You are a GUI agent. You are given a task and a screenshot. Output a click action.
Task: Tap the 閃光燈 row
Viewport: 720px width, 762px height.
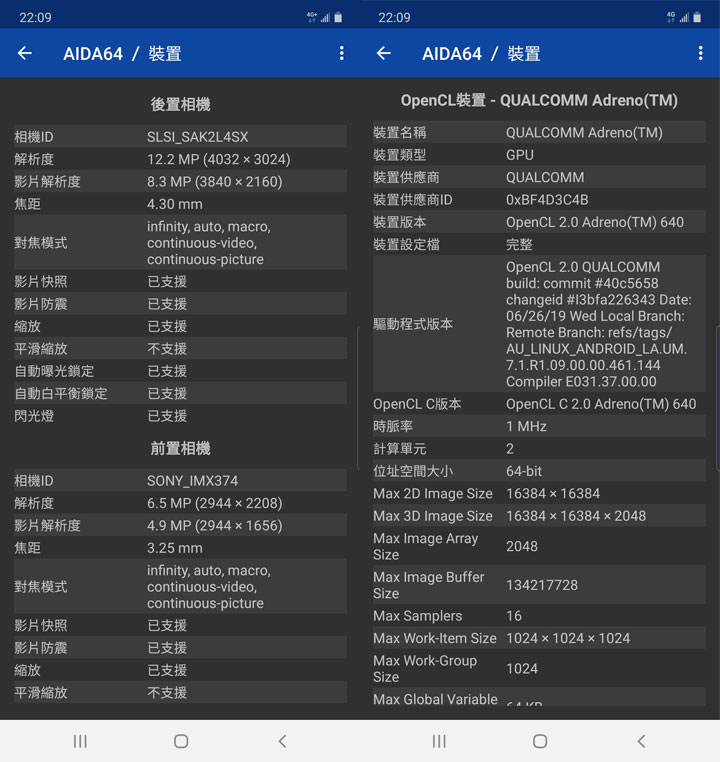pos(180,416)
